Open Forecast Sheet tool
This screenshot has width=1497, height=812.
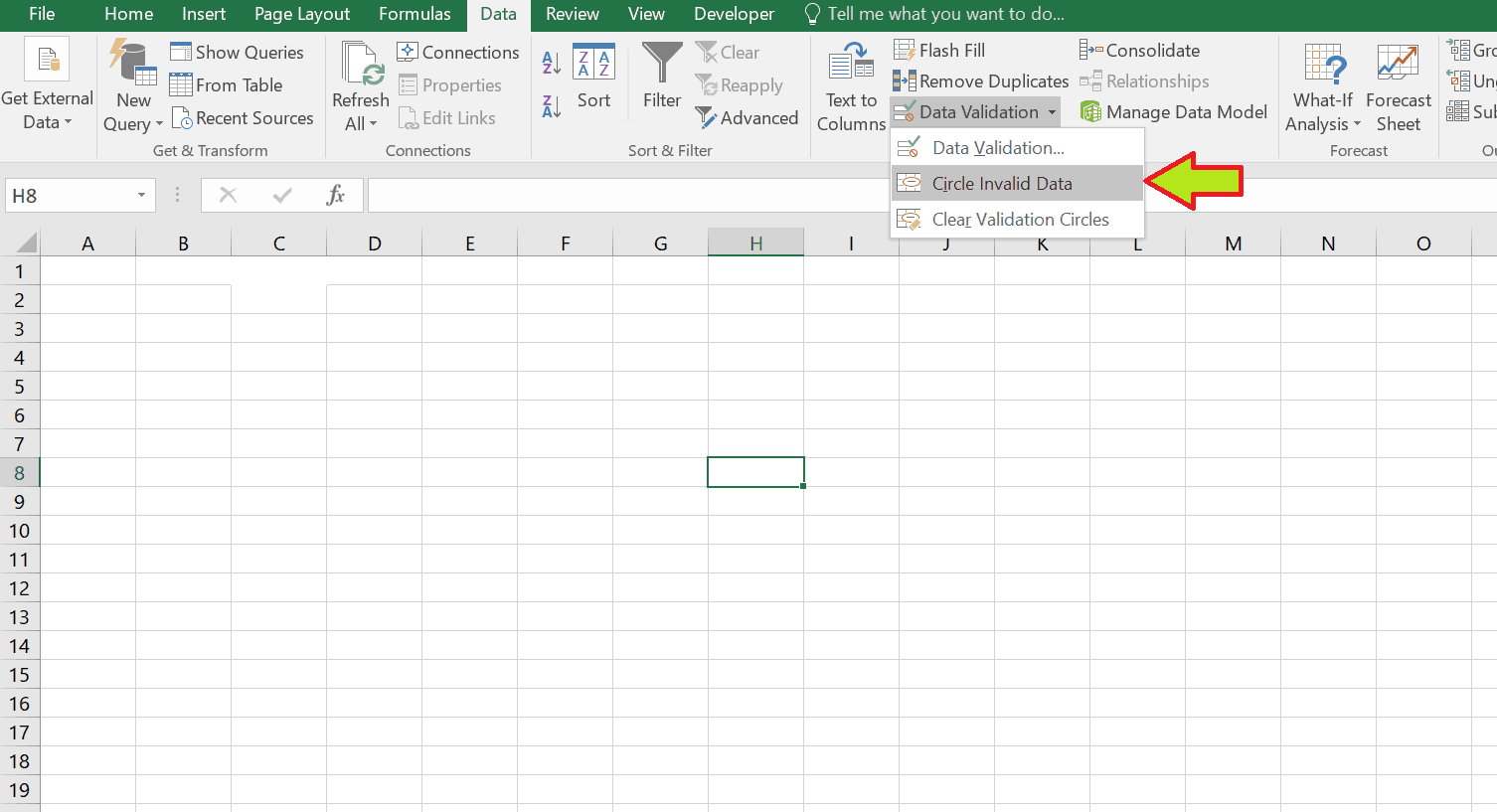point(1398,64)
